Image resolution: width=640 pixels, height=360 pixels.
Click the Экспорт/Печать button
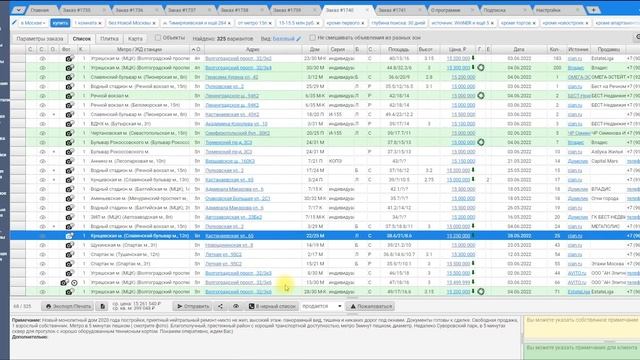68,306
